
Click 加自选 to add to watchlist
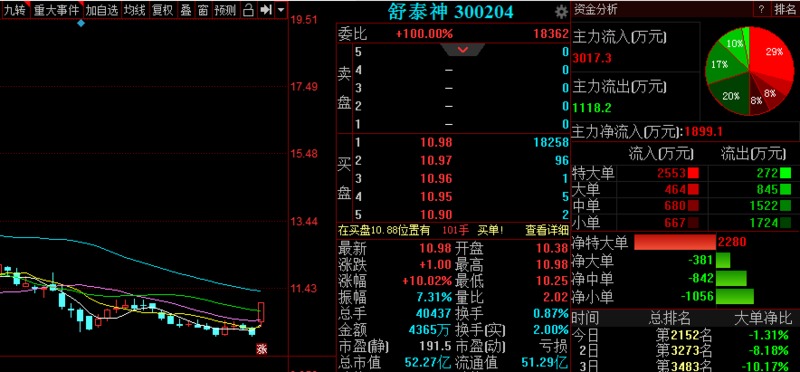[102, 10]
